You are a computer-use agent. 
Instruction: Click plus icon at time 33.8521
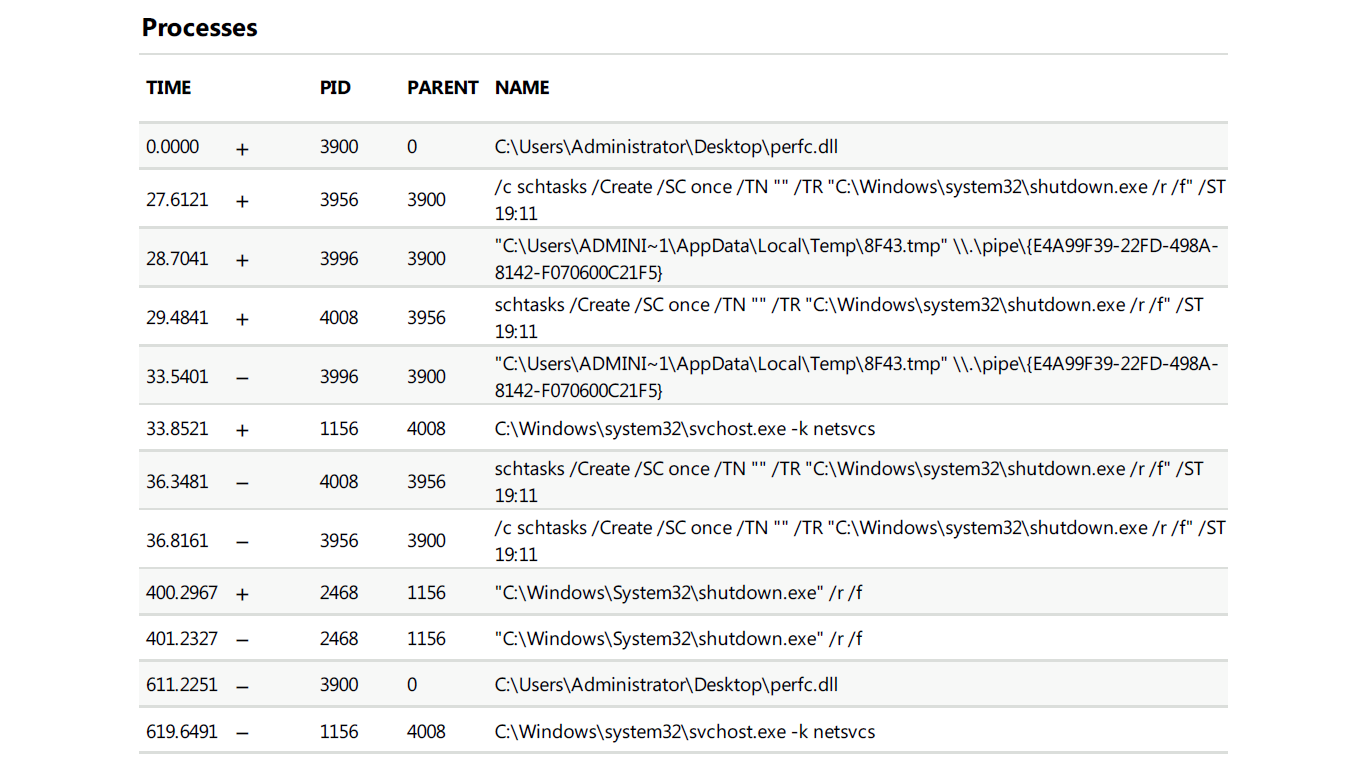(242, 430)
